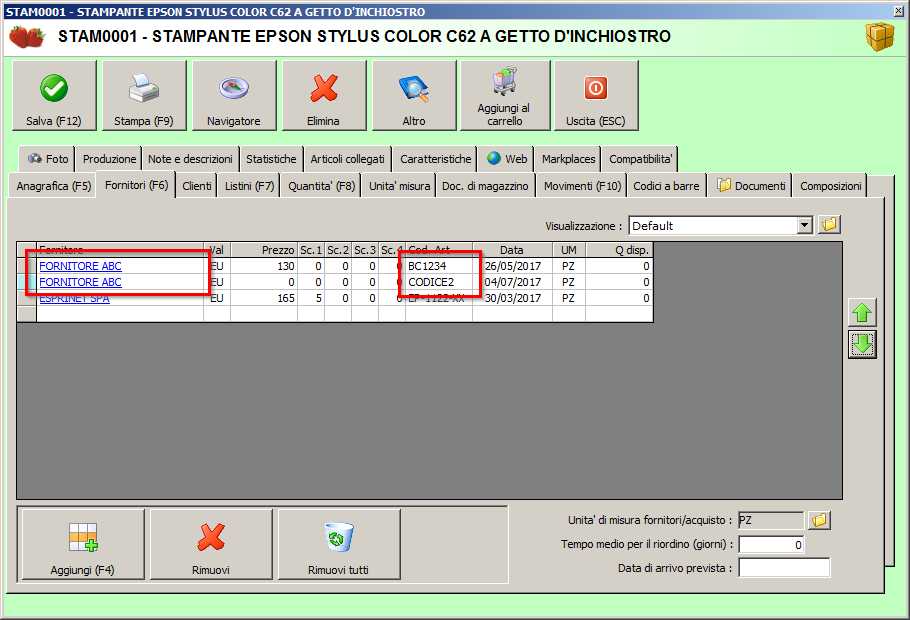
Task: Switch to the Produzione tab
Action: (x=109, y=159)
